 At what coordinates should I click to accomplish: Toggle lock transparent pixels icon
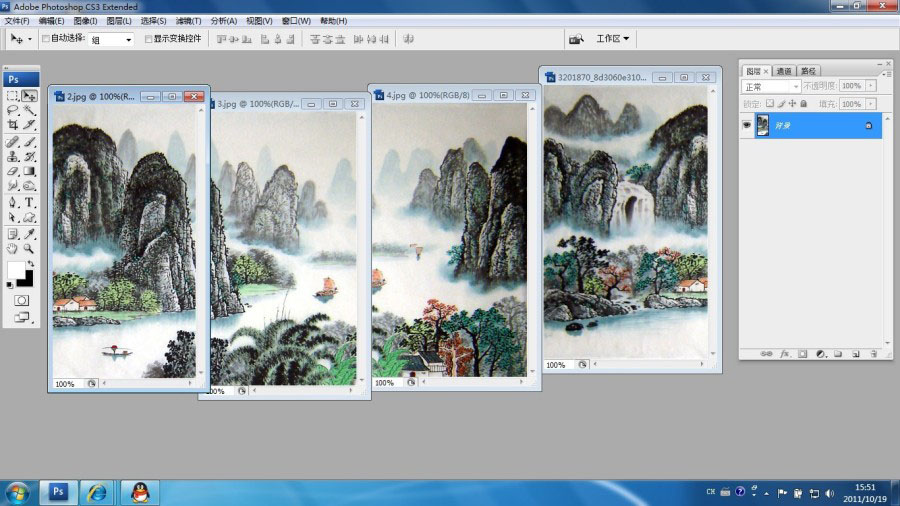pos(770,104)
